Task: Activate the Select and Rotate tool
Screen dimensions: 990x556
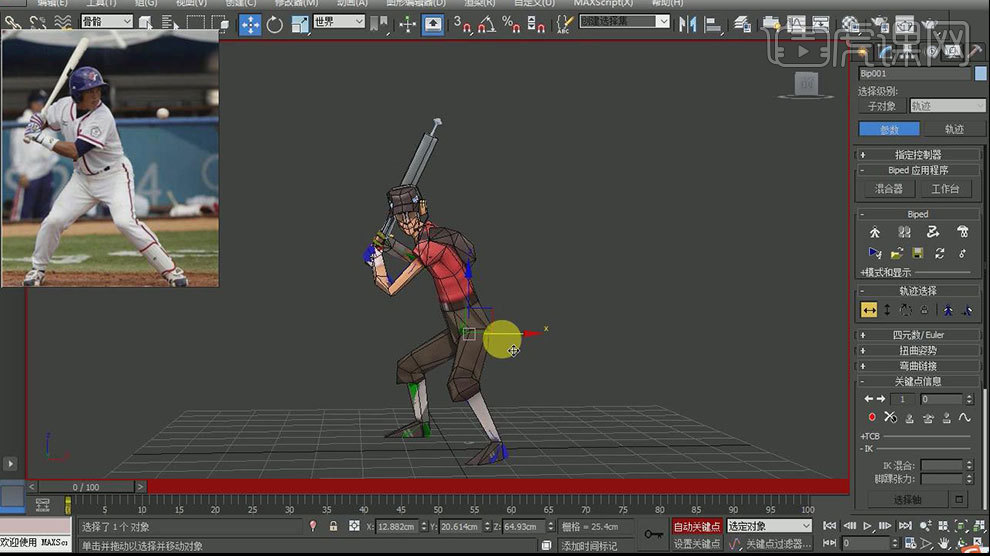Action: (275, 25)
